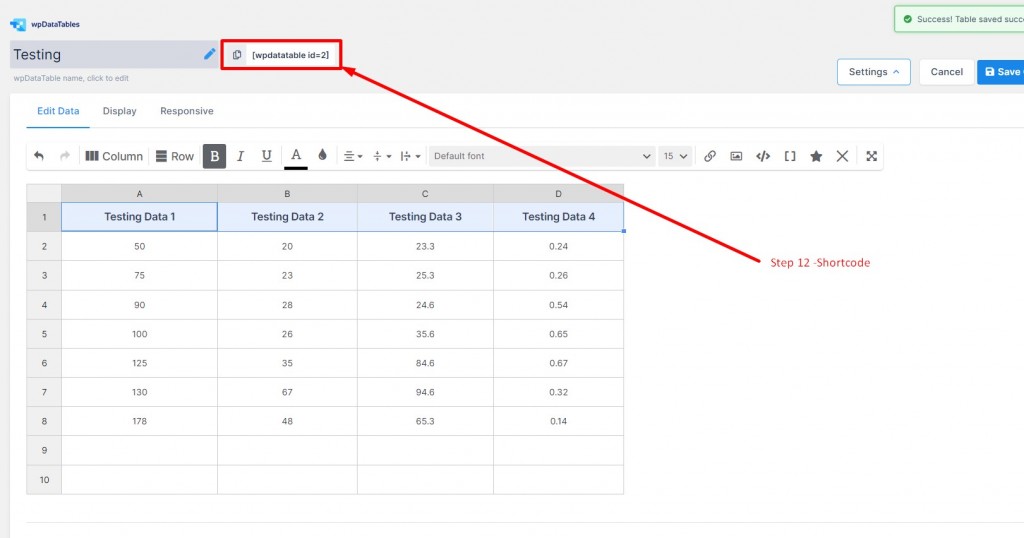This screenshot has width=1024, height=538.
Task: Click the star rating icon
Action: (x=816, y=156)
